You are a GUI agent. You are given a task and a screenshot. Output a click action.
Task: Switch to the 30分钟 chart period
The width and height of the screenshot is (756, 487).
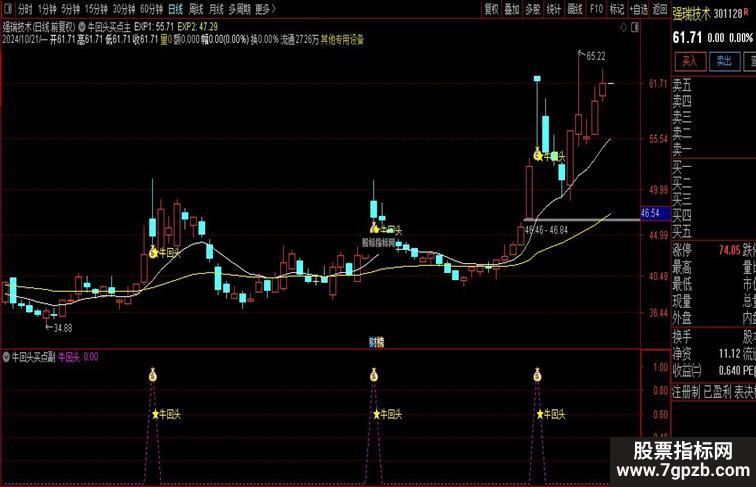point(124,9)
